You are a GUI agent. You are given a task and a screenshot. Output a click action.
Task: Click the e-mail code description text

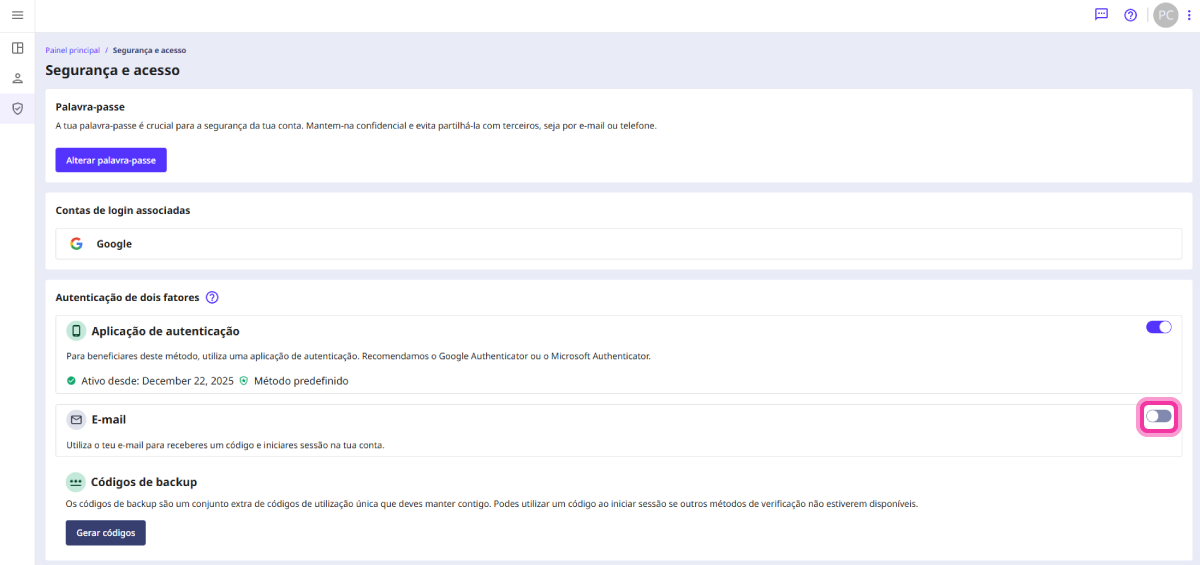pyautogui.click(x=225, y=445)
